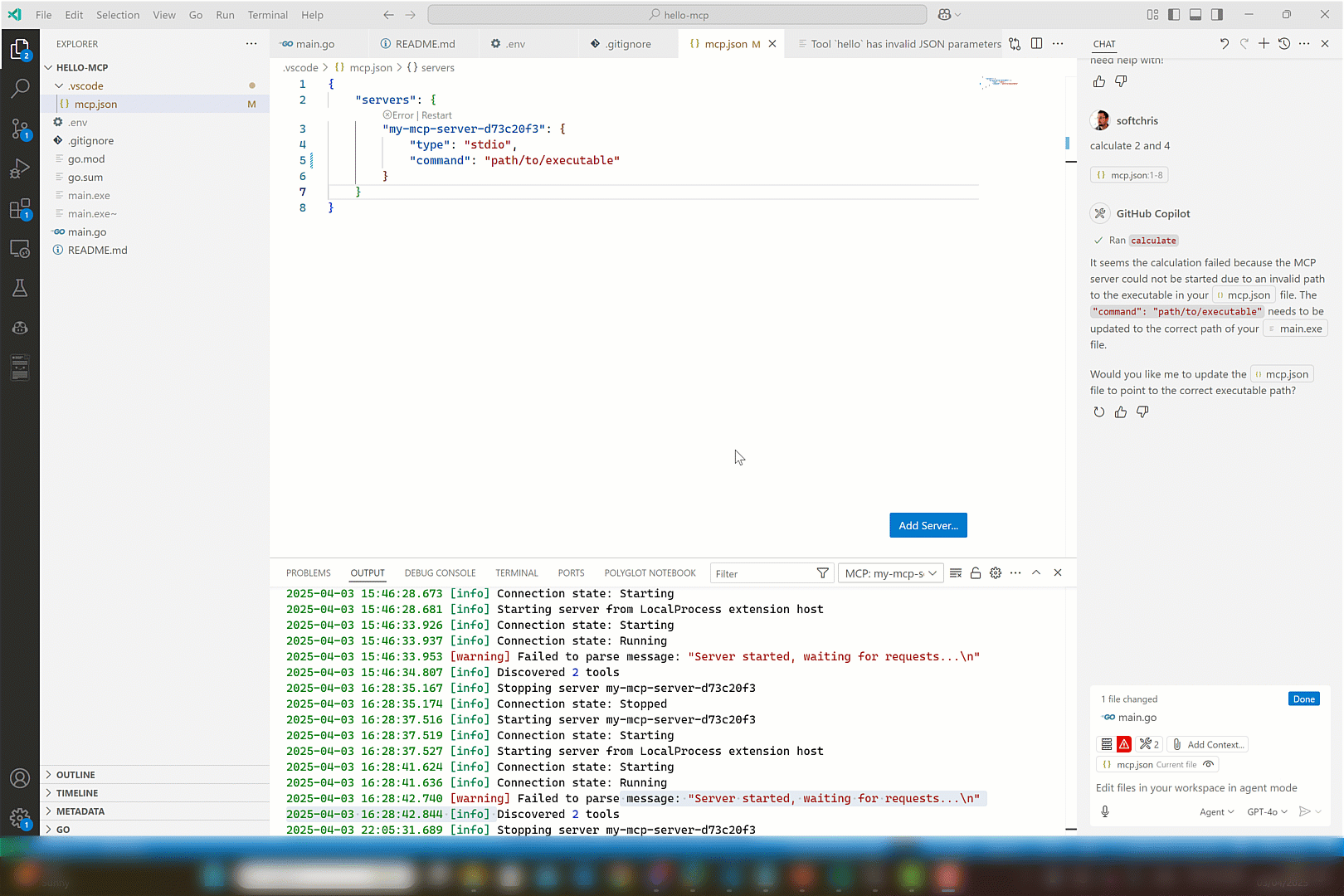Select the Source Control icon
Viewport: 1344px width, 896px height.
20,129
